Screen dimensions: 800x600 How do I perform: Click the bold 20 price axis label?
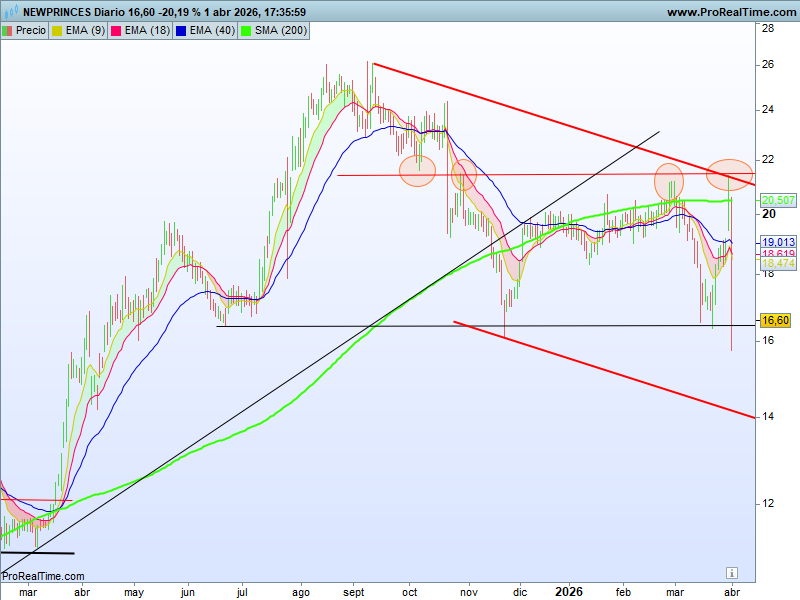768,214
